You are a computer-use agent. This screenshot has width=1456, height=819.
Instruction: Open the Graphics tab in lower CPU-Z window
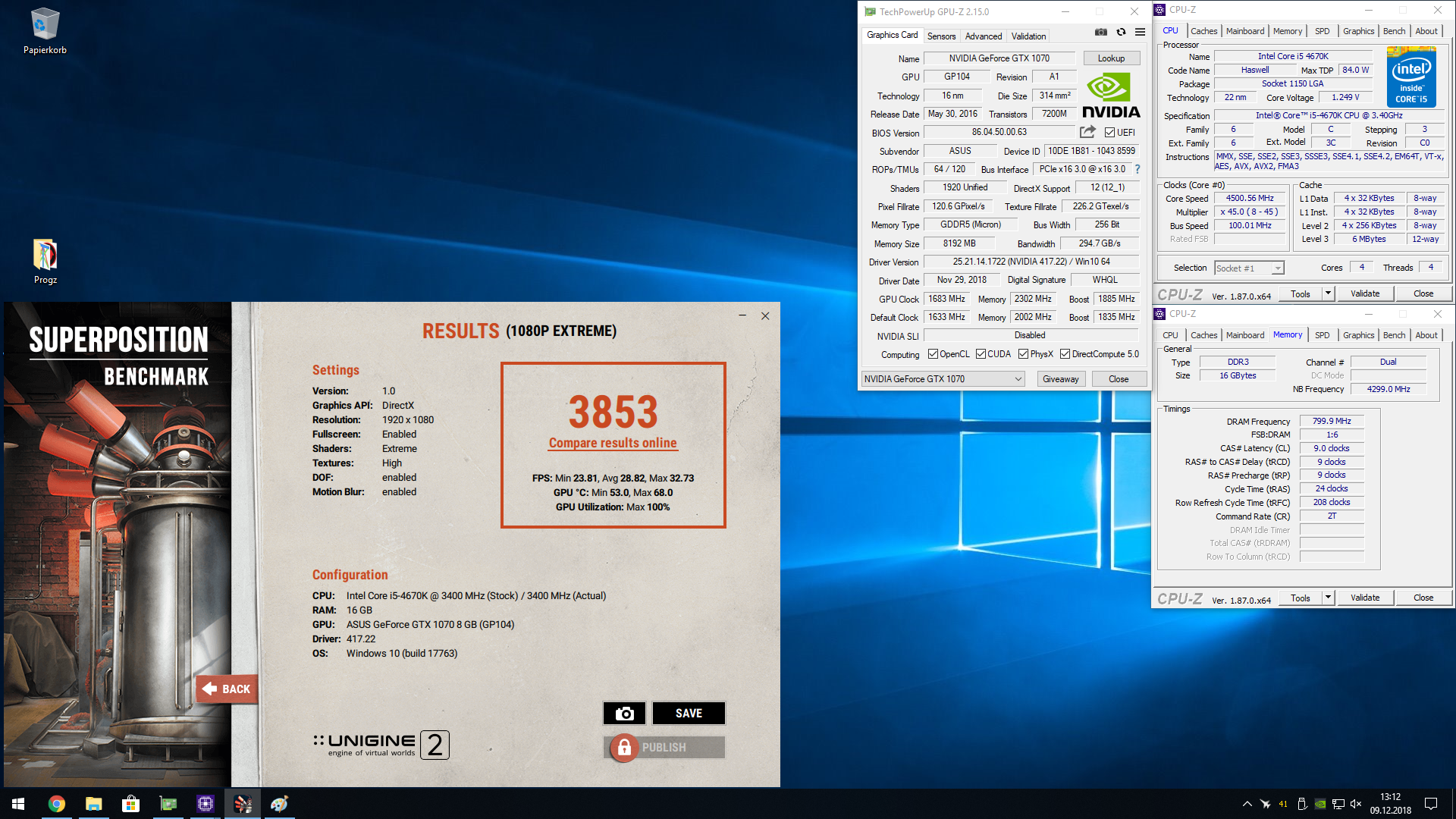[x=1358, y=335]
